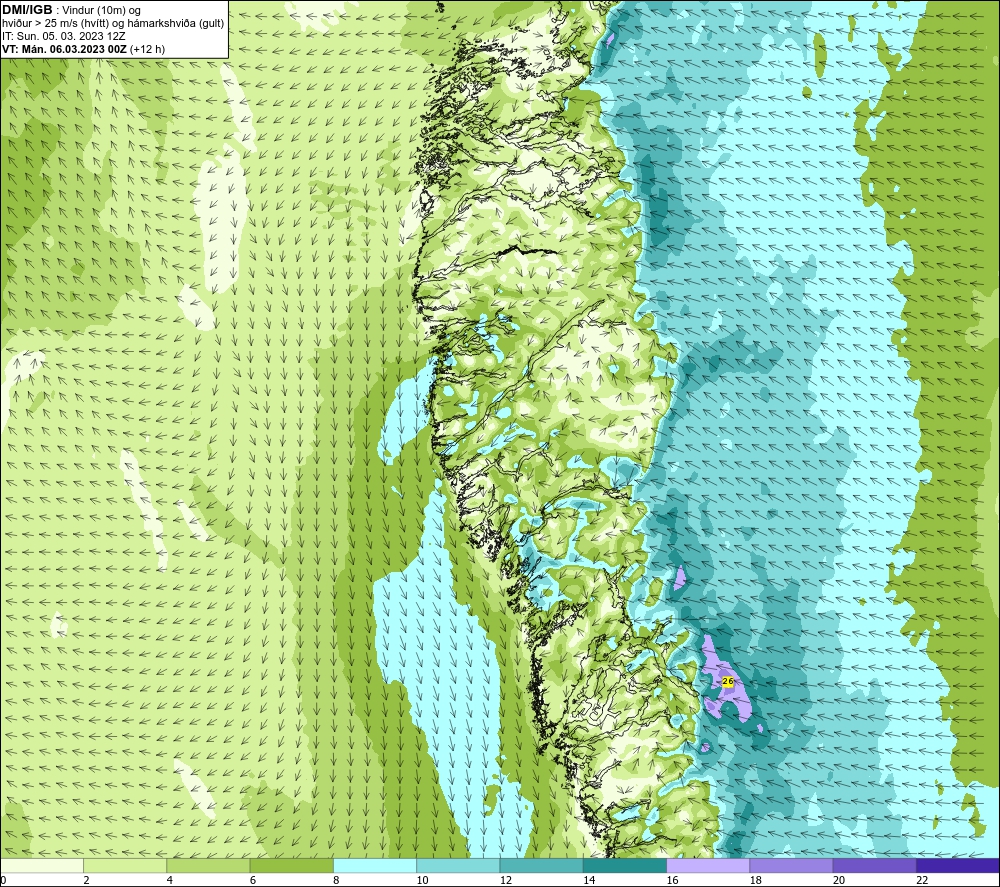The height and width of the screenshot is (887, 1000).
Task: Select the above-22 m/s indigo legend swatch
Action: 958,865
